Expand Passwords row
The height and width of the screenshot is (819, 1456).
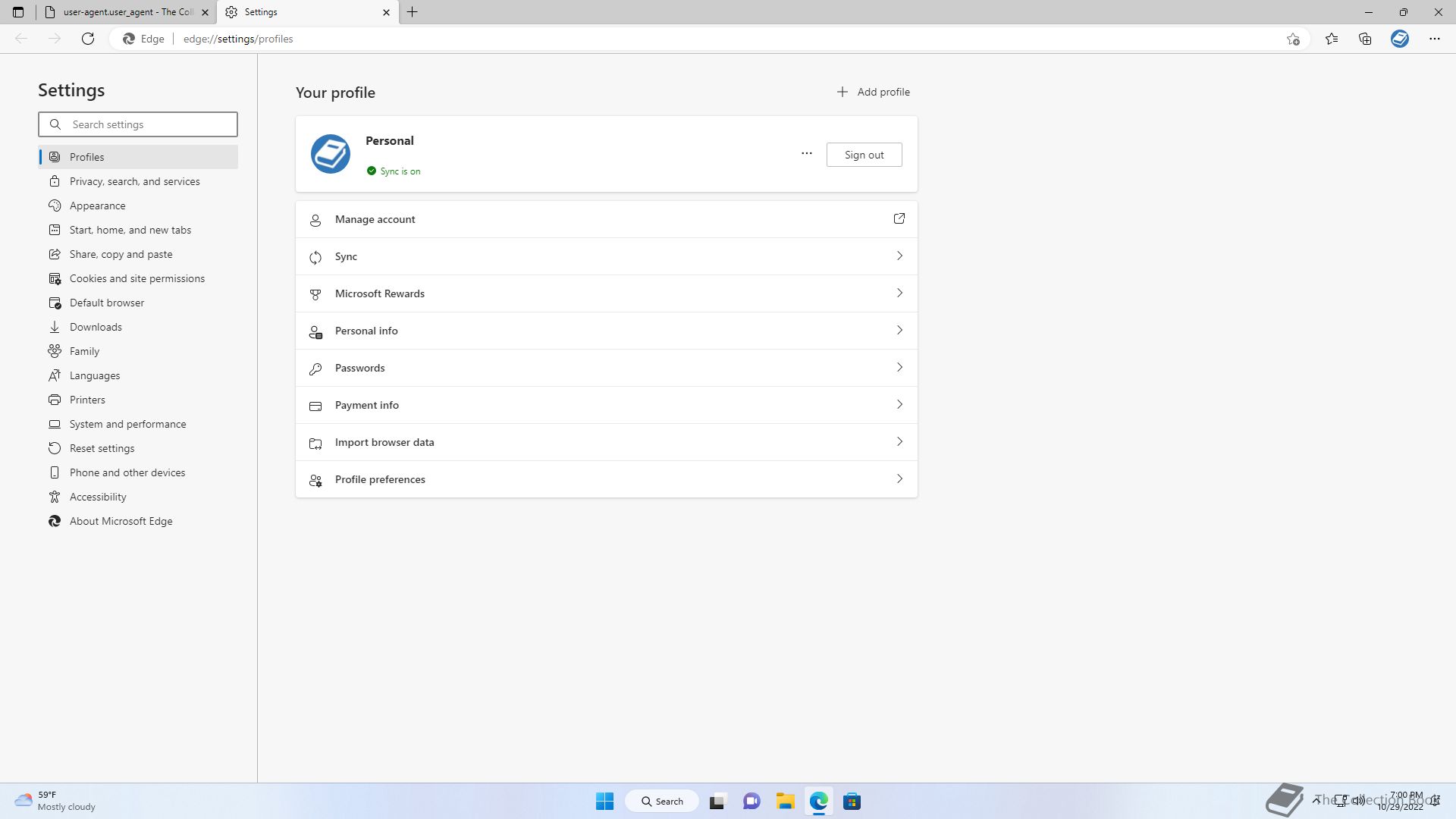tap(607, 368)
